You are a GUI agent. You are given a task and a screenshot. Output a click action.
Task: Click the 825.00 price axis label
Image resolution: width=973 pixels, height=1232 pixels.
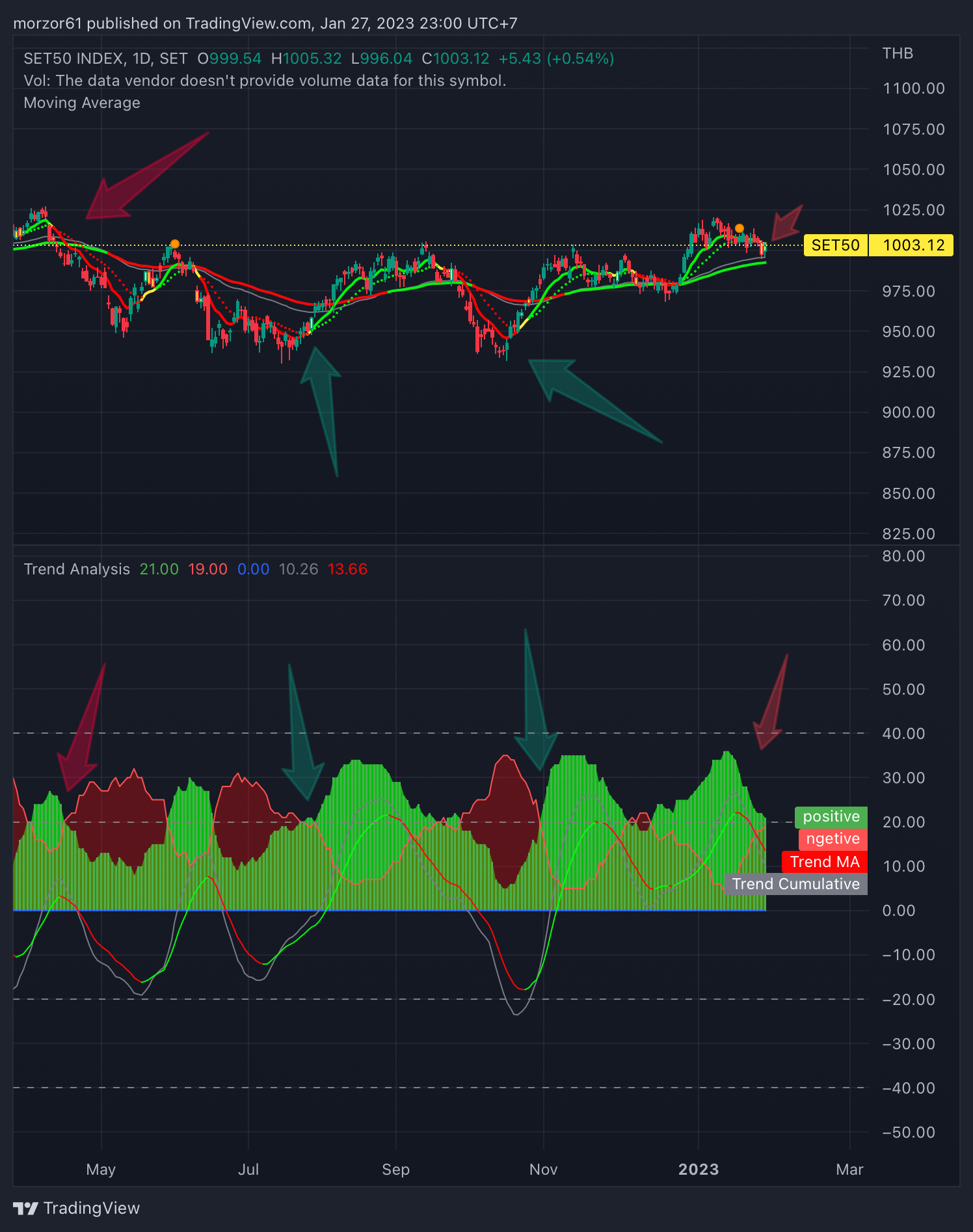coord(909,534)
